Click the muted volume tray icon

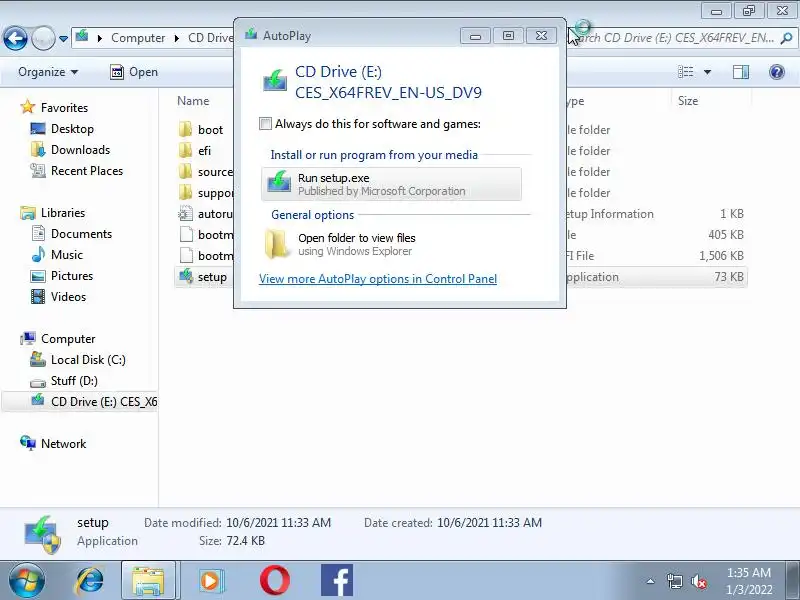[x=699, y=581]
